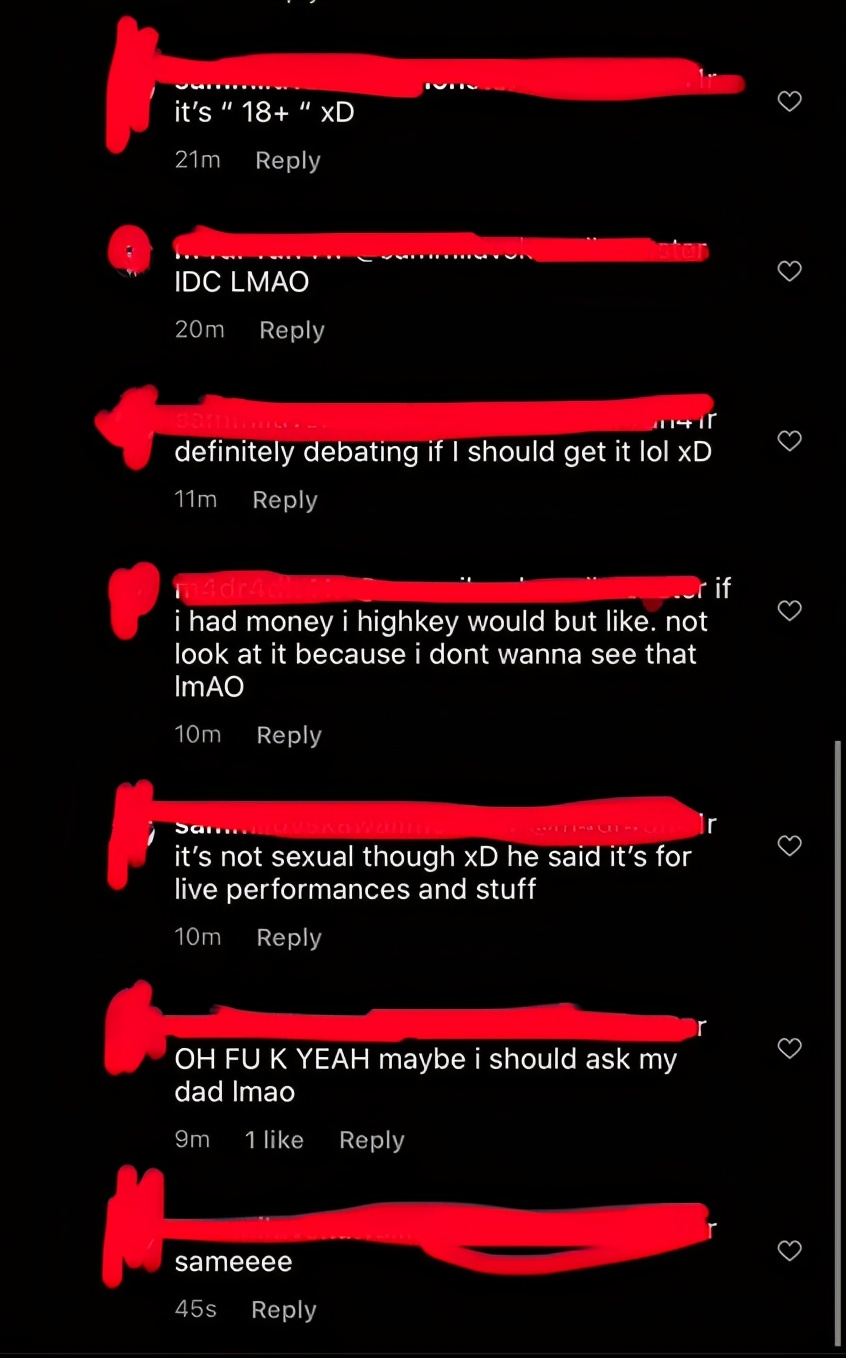Screen dimensions: 846x1358
Task: Like the "ask my dad lmao" comment
Action: [x=790, y=1048]
